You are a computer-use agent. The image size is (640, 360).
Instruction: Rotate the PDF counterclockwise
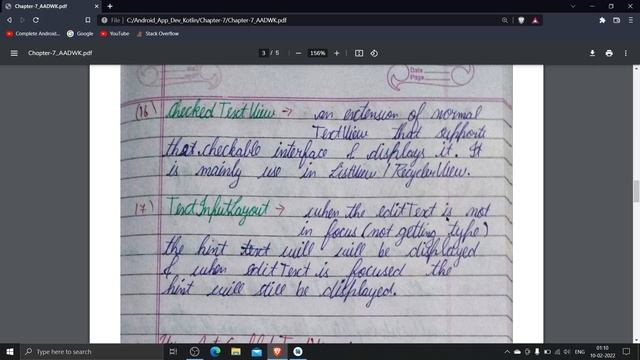click(374, 53)
